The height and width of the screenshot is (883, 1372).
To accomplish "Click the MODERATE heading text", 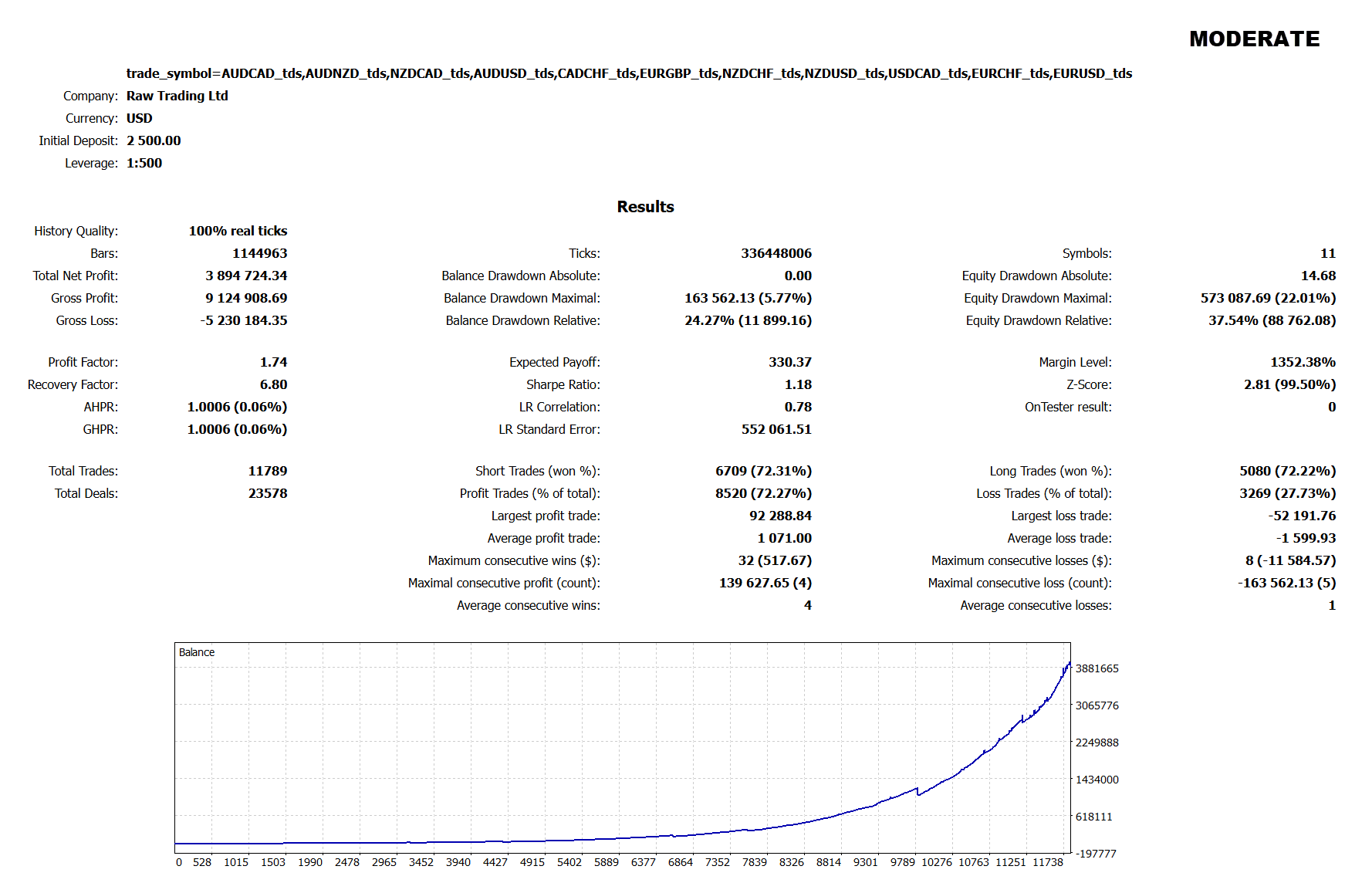I will 1254,39.
